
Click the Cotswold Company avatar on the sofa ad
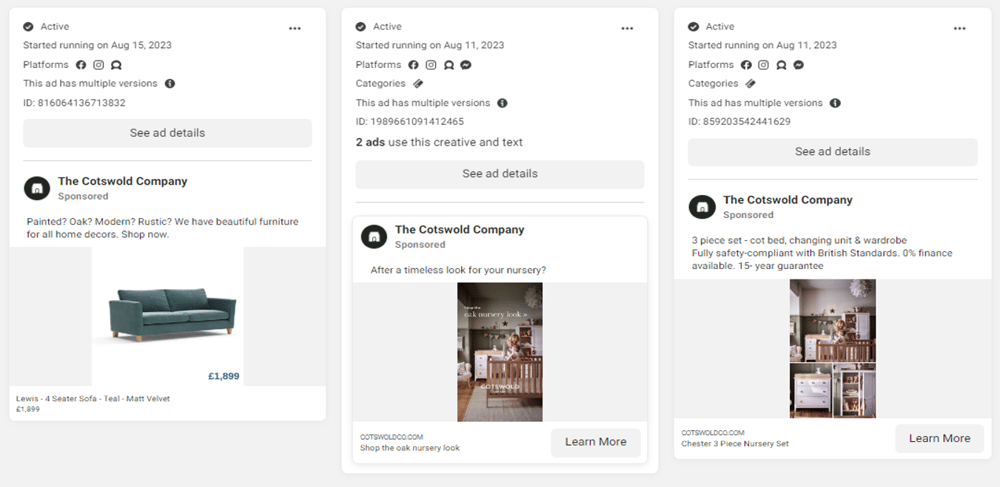pos(37,189)
